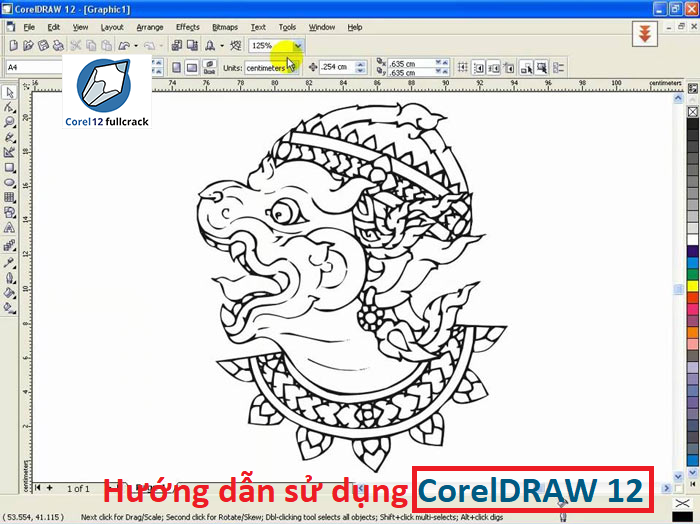
Task: Go to first page navigation button
Action: (x=38, y=488)
